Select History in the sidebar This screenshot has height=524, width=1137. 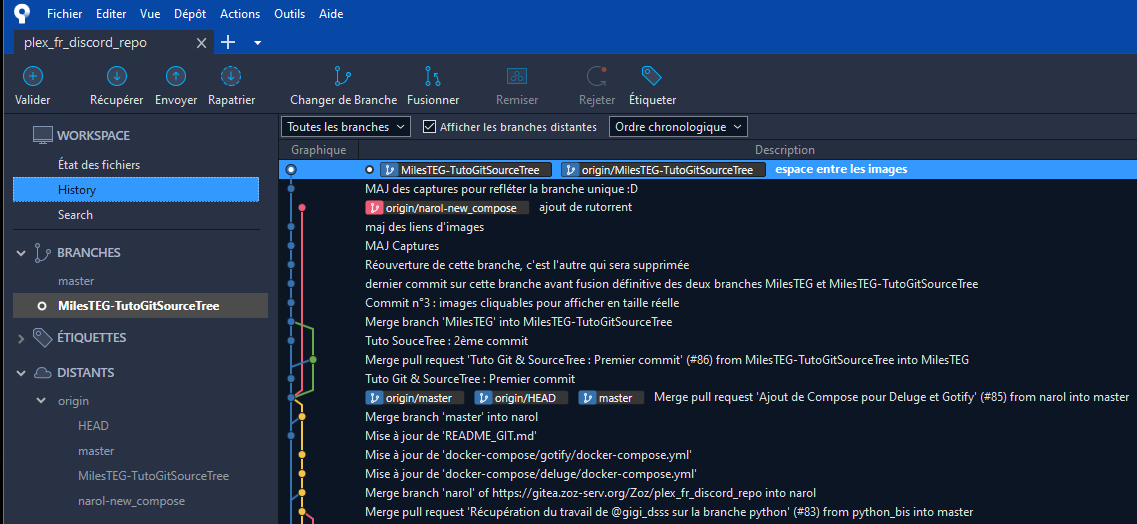[136, 190]
